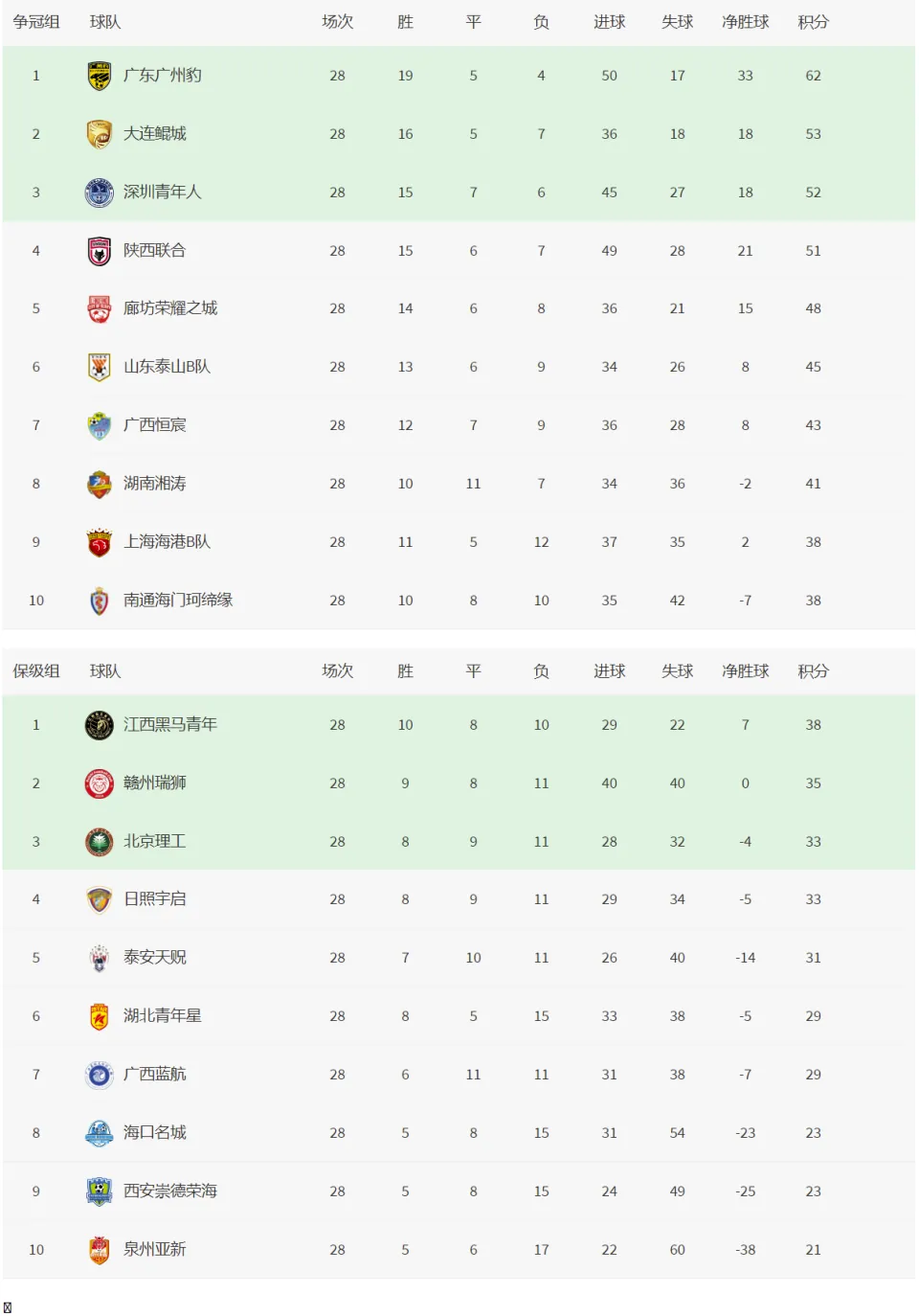The image size is (919, 1316).
Task: Open the 湖南湘涛 team name link
Action: tap(154, 484)
